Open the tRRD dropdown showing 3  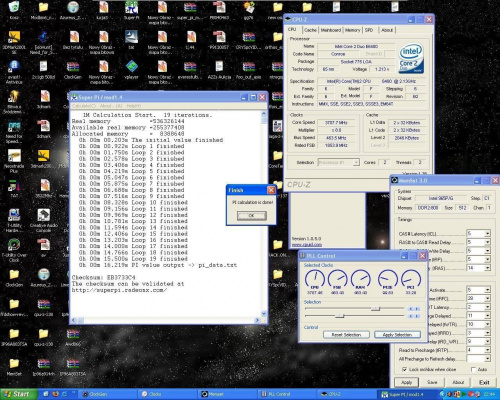click(x=488, y=333)
